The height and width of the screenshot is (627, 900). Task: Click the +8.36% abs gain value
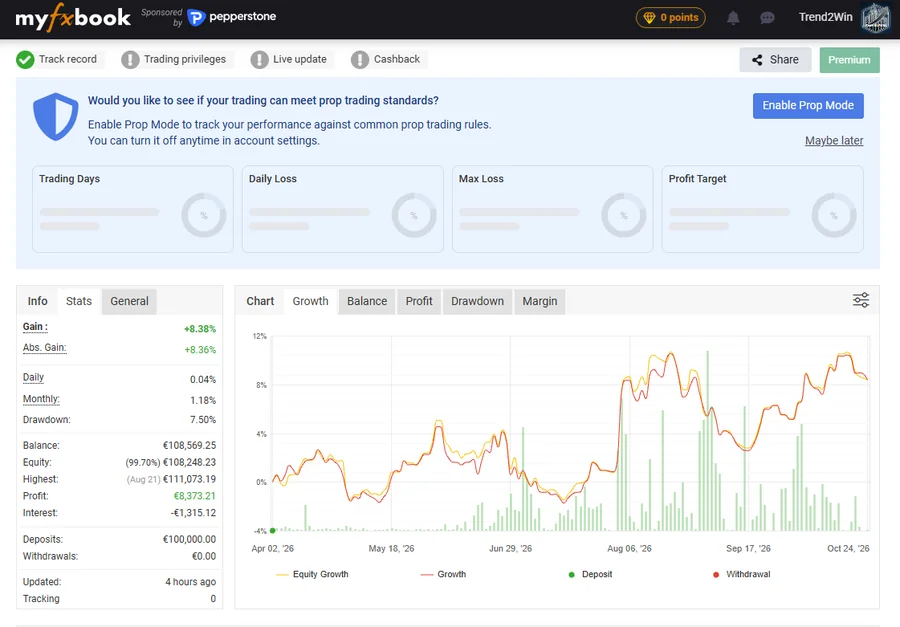click(200, 350)
